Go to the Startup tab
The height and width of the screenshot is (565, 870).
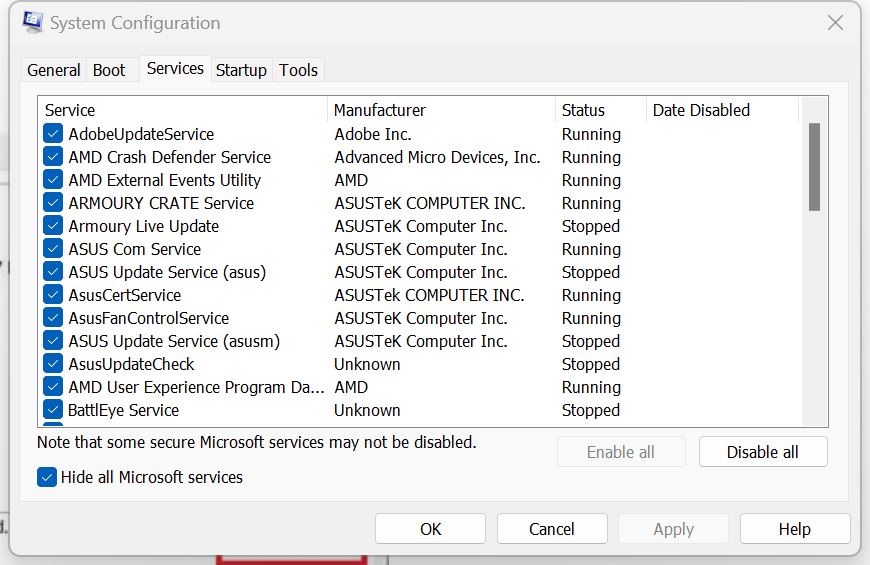tap(241, 70)
